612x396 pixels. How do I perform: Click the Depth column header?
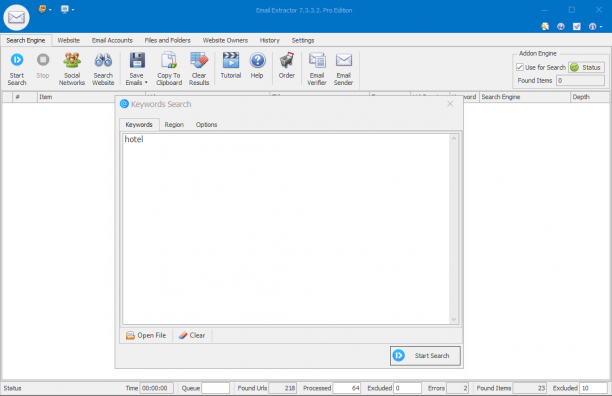click(590, 97)
